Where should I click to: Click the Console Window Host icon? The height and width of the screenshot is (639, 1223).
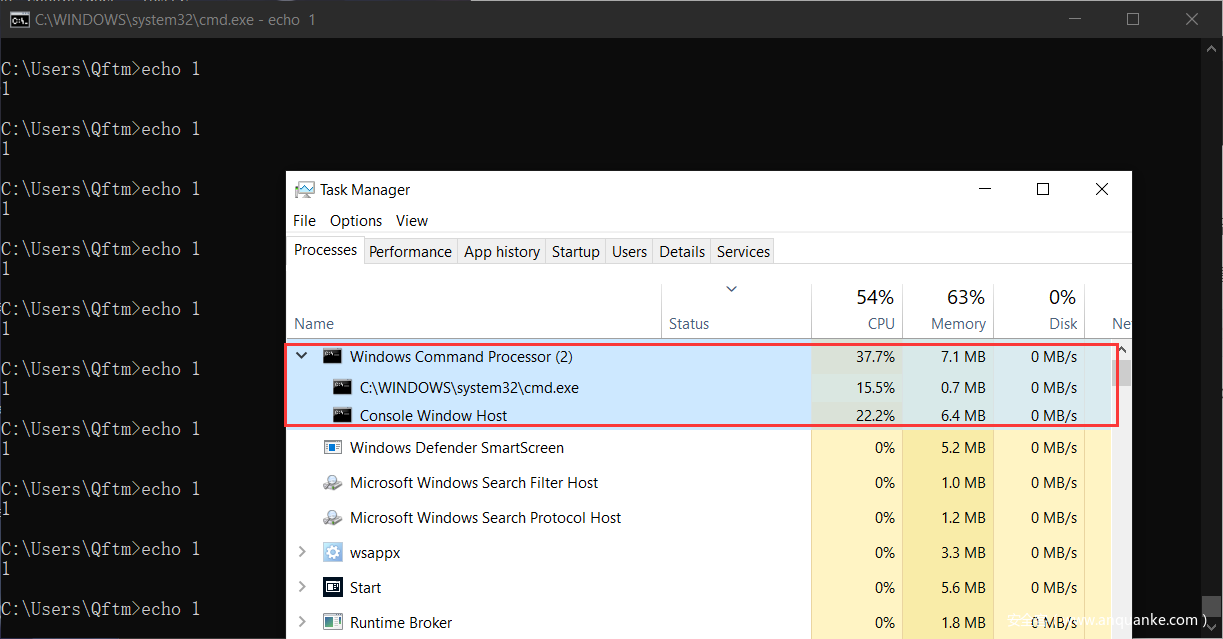tap(343, 416)
